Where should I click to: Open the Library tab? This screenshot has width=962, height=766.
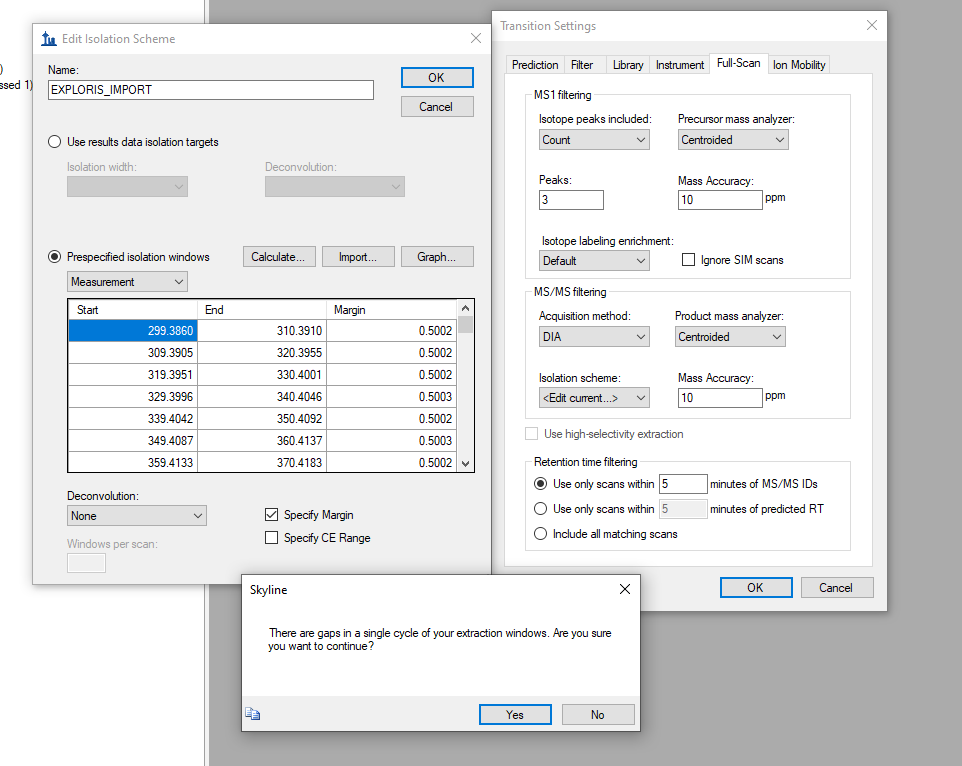[627, 65]
